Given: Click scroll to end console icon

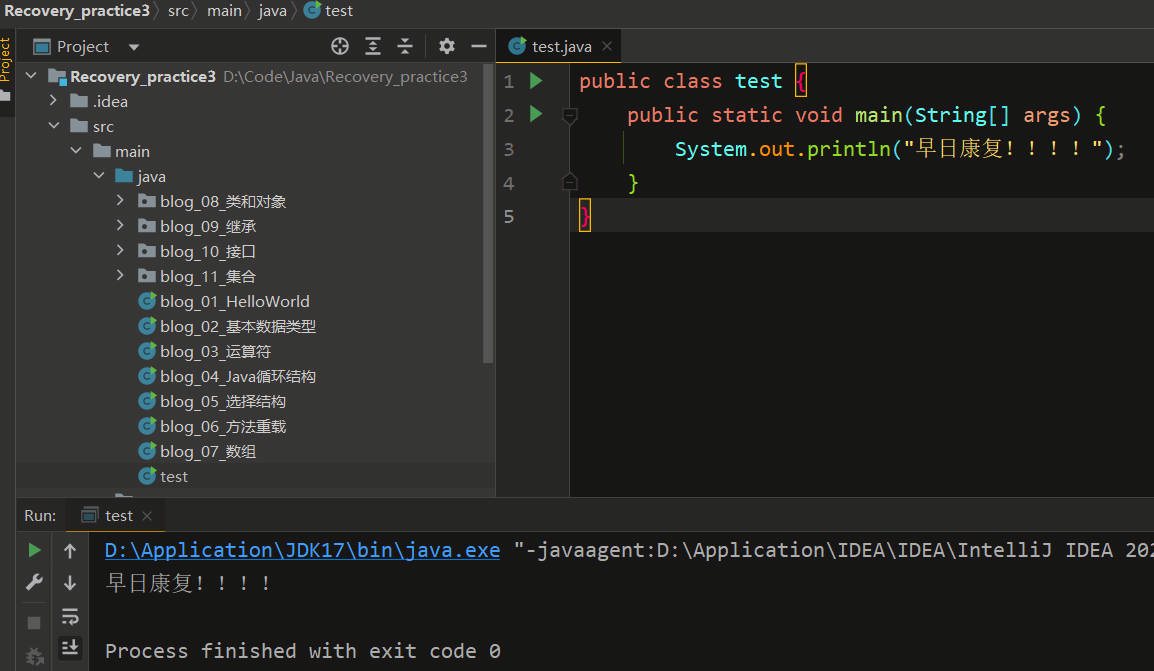Looking at the screenshot, I should click(x=70, y=647).
